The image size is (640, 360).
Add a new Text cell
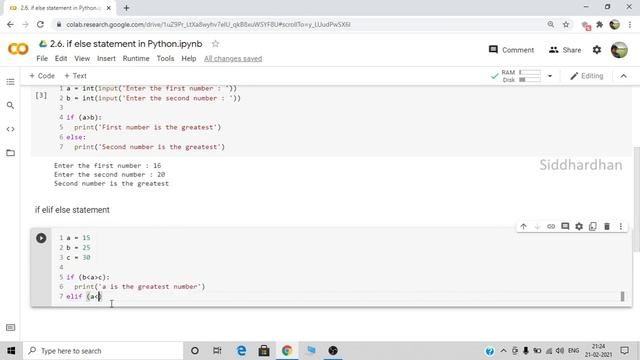[75, 76]
